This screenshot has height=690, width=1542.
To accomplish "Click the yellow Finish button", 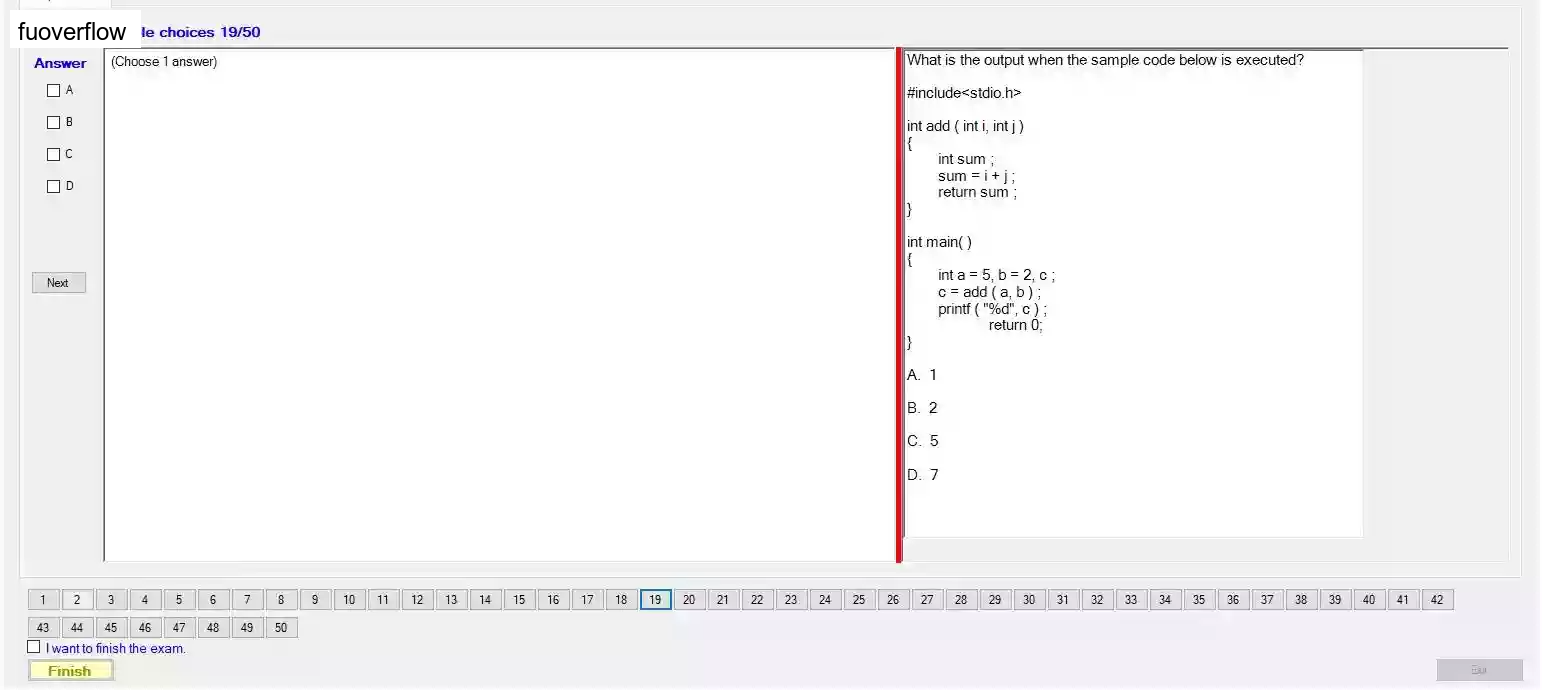I will tap(70, 671).
